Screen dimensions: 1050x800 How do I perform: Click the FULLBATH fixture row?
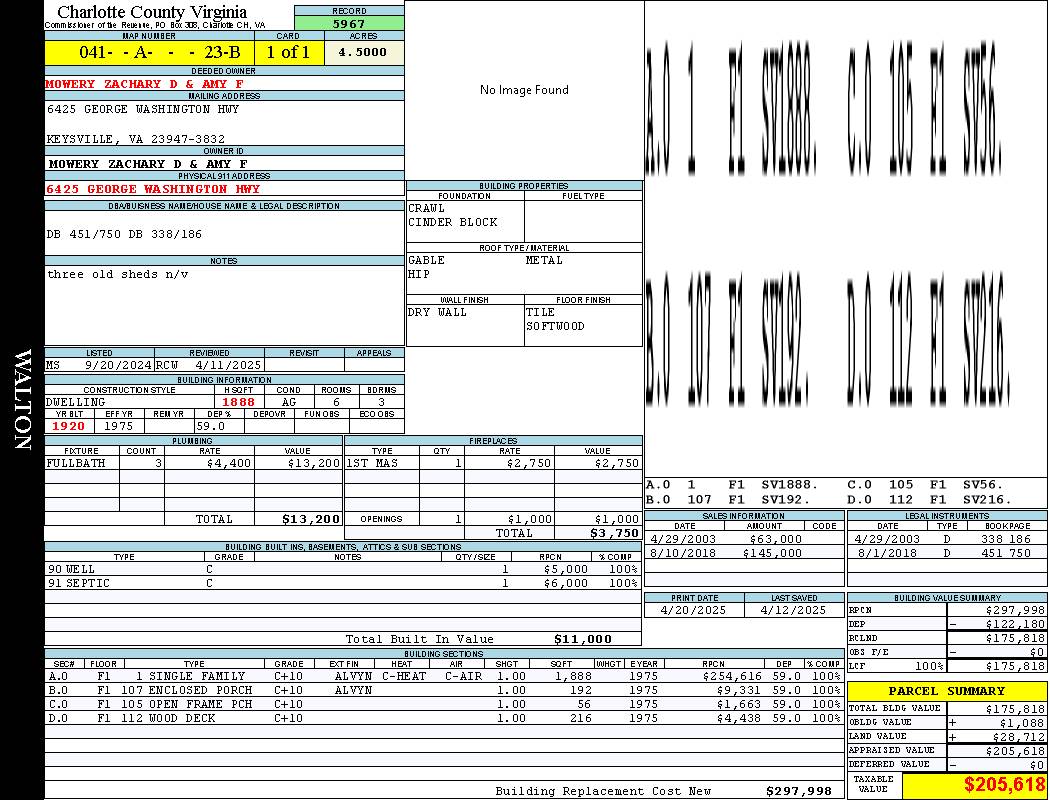point(194,463)
